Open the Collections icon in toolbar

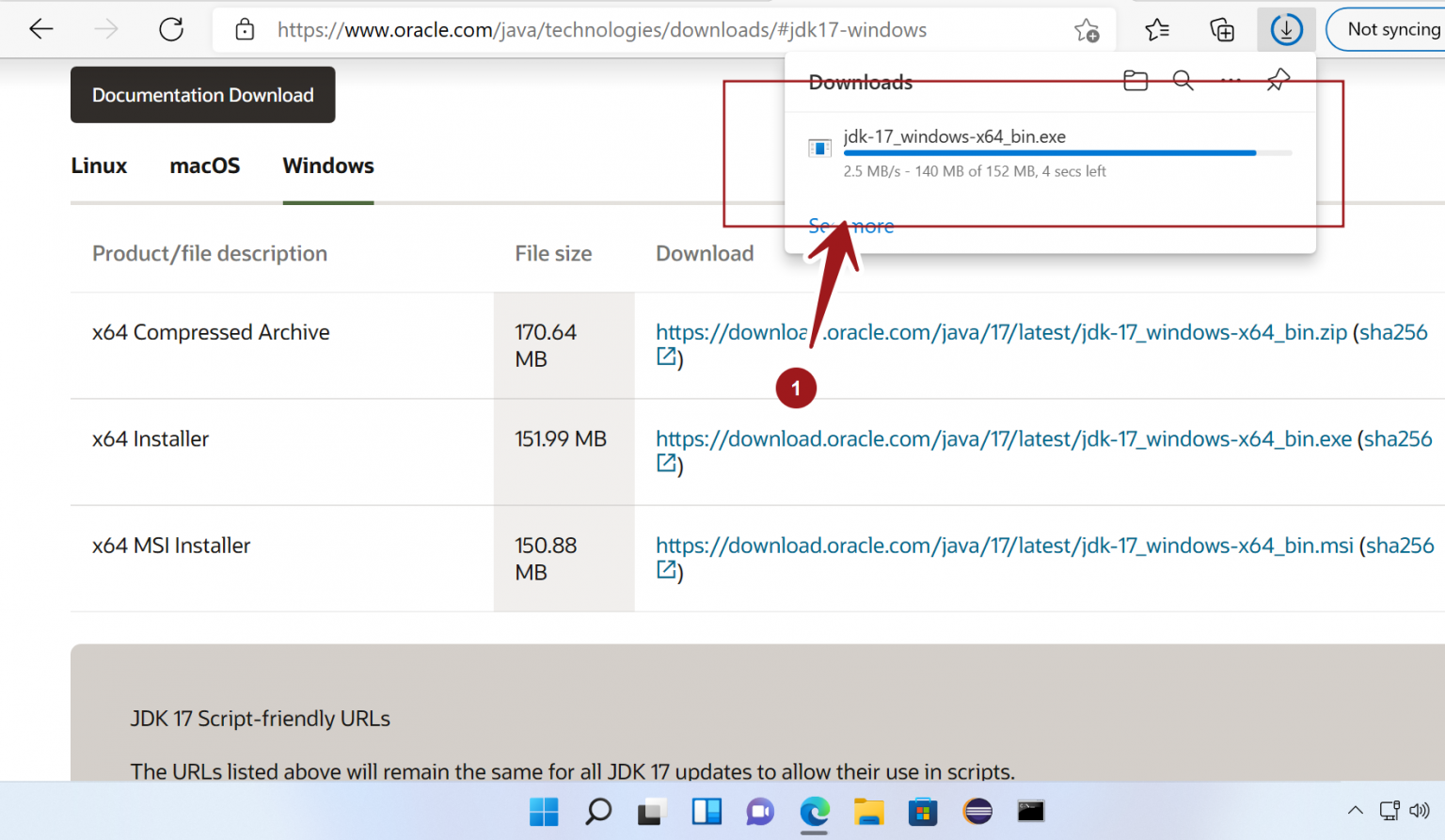point(1221,30)
